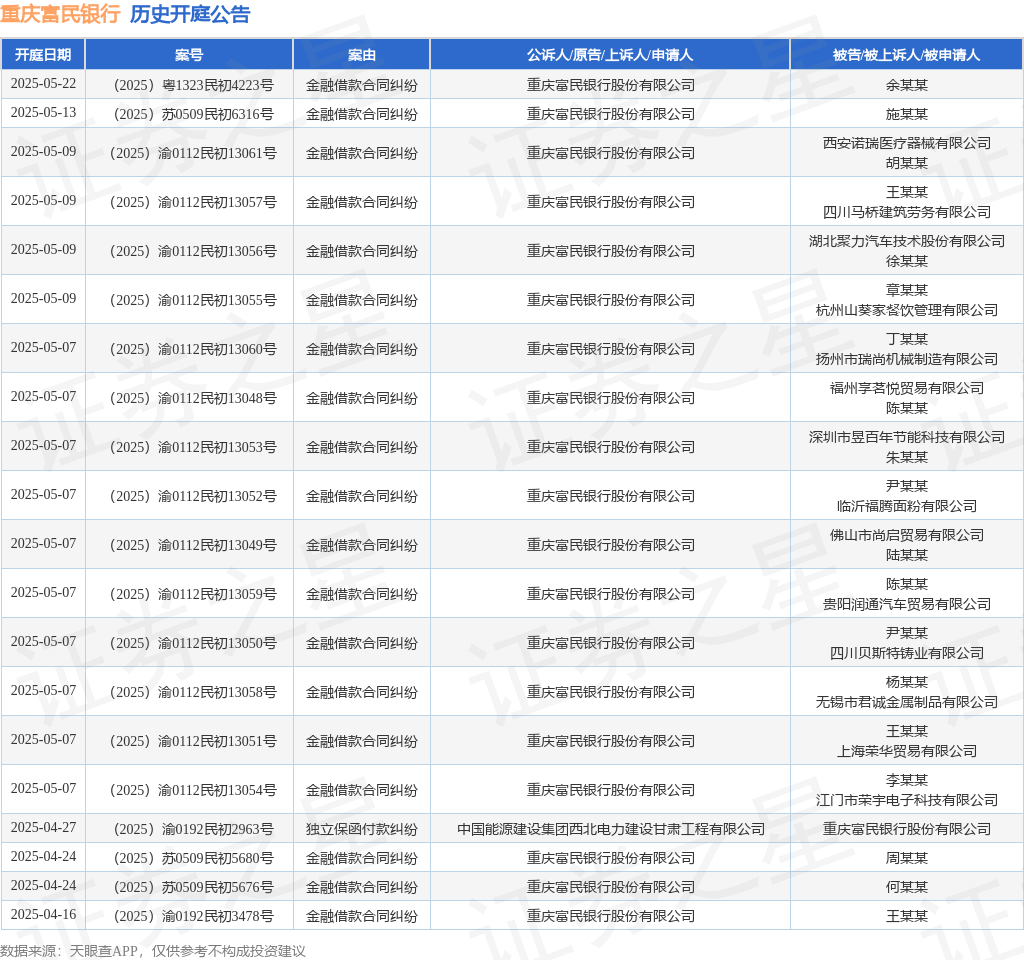Screen dimensions: 1024x960
Task: Select case number 渝0112民初13053号
Action: point(193,447)
